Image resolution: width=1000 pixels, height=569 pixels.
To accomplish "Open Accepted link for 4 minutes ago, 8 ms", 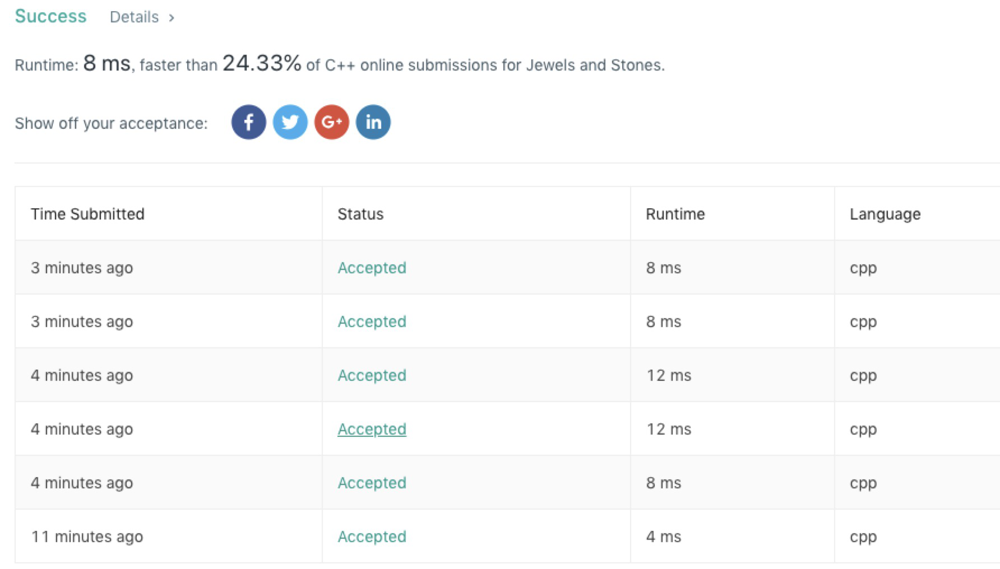I will pyautogui.click(x=371, y=483).
